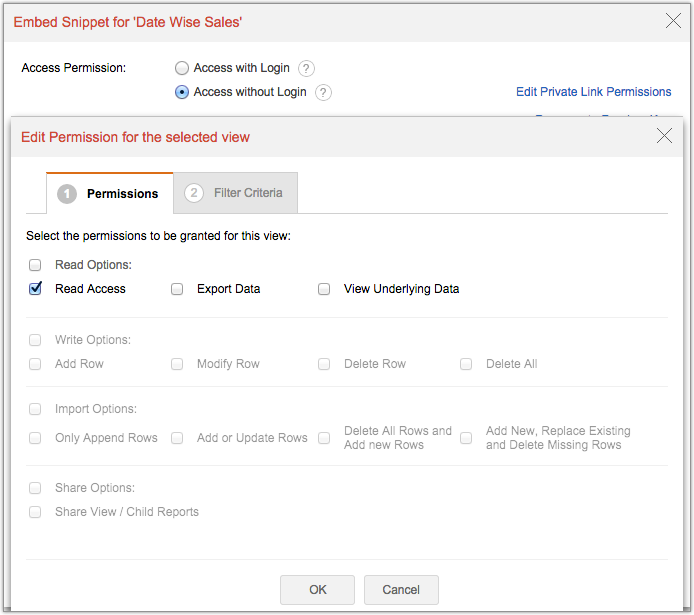Check Share View / Child Reports checkbox
Image resolution: width=694 pixels, height=615 pixels.
tap(35, 512)
